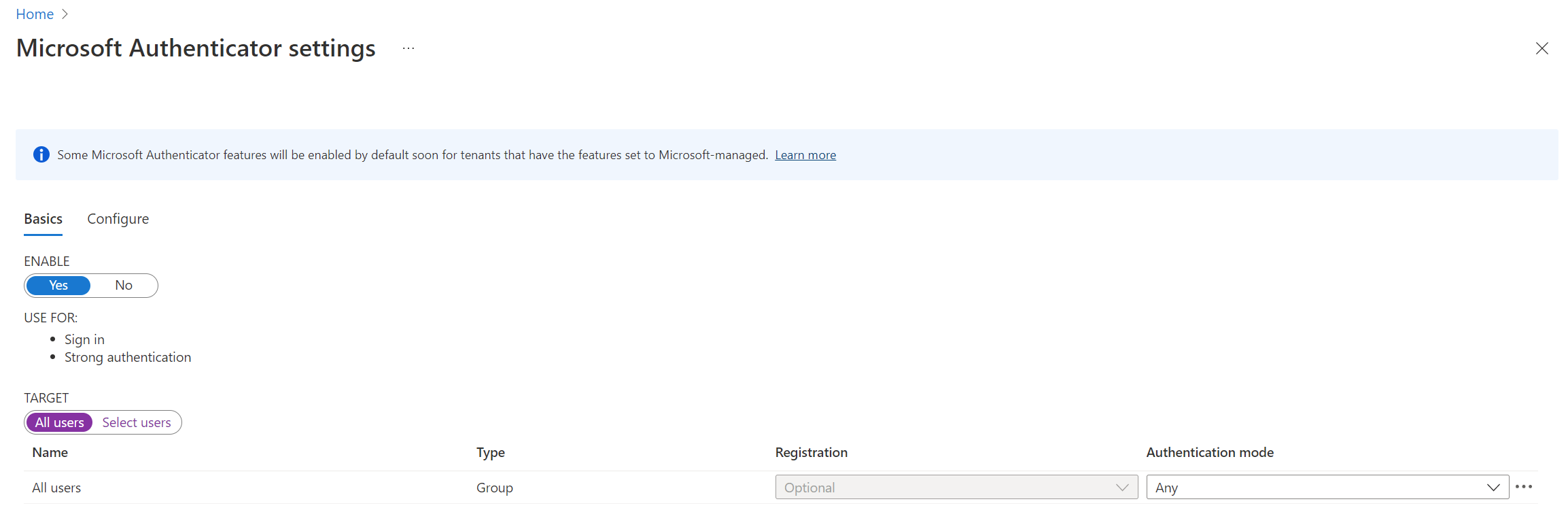Click the blue info icon in banner

point(41,155)
